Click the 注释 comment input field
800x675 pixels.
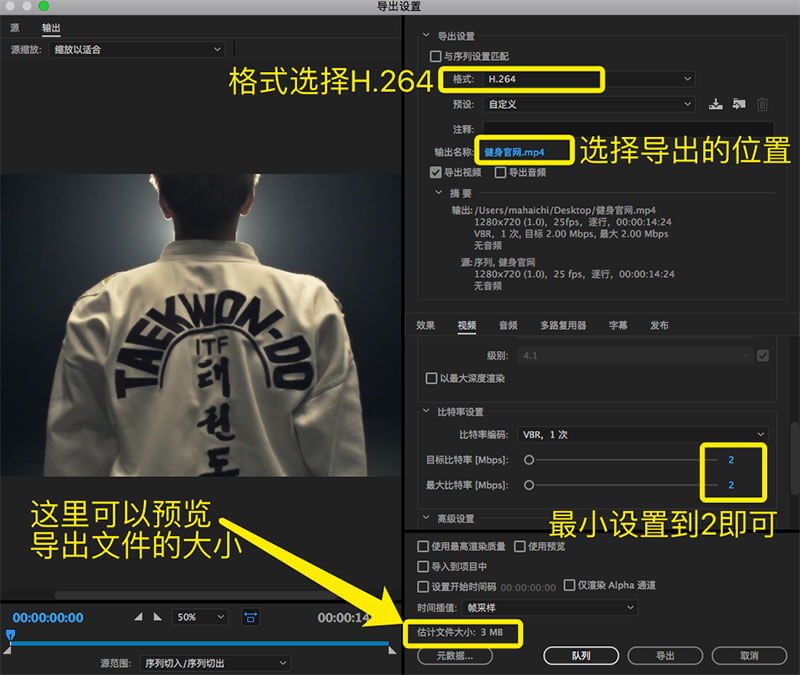[629, 129]
